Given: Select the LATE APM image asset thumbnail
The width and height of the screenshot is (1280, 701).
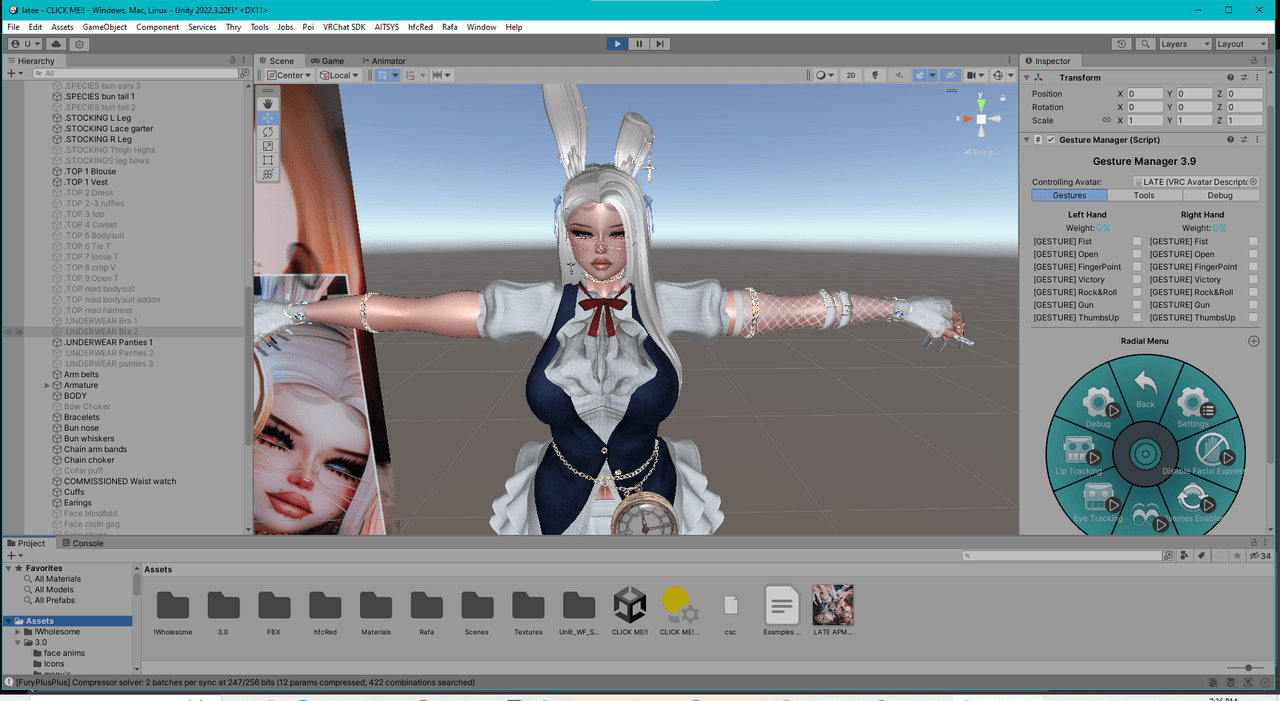Looking at the screenshot, I should pos(833,605).
